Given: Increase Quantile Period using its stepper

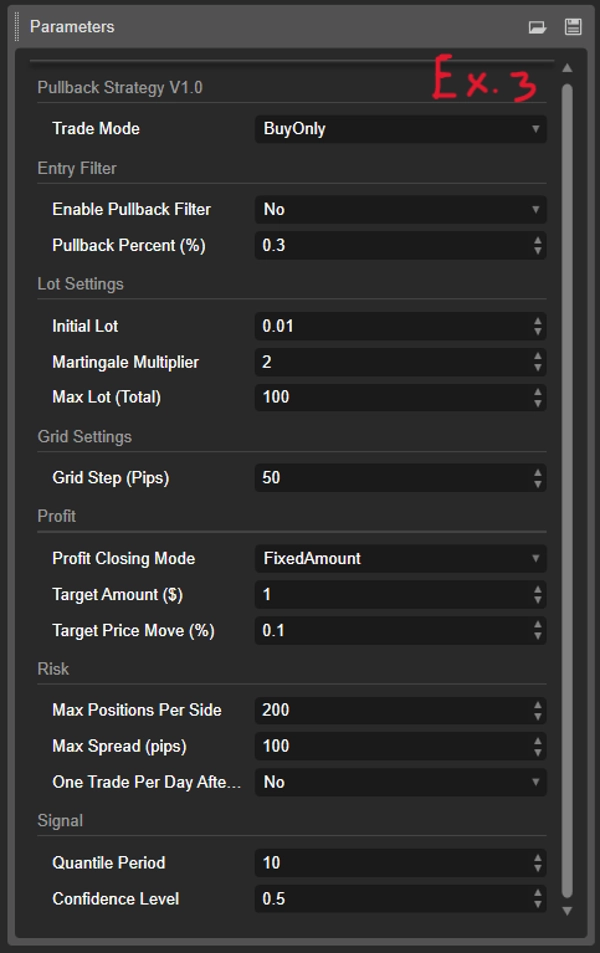Looking at the screenshot, I should 538,858.
